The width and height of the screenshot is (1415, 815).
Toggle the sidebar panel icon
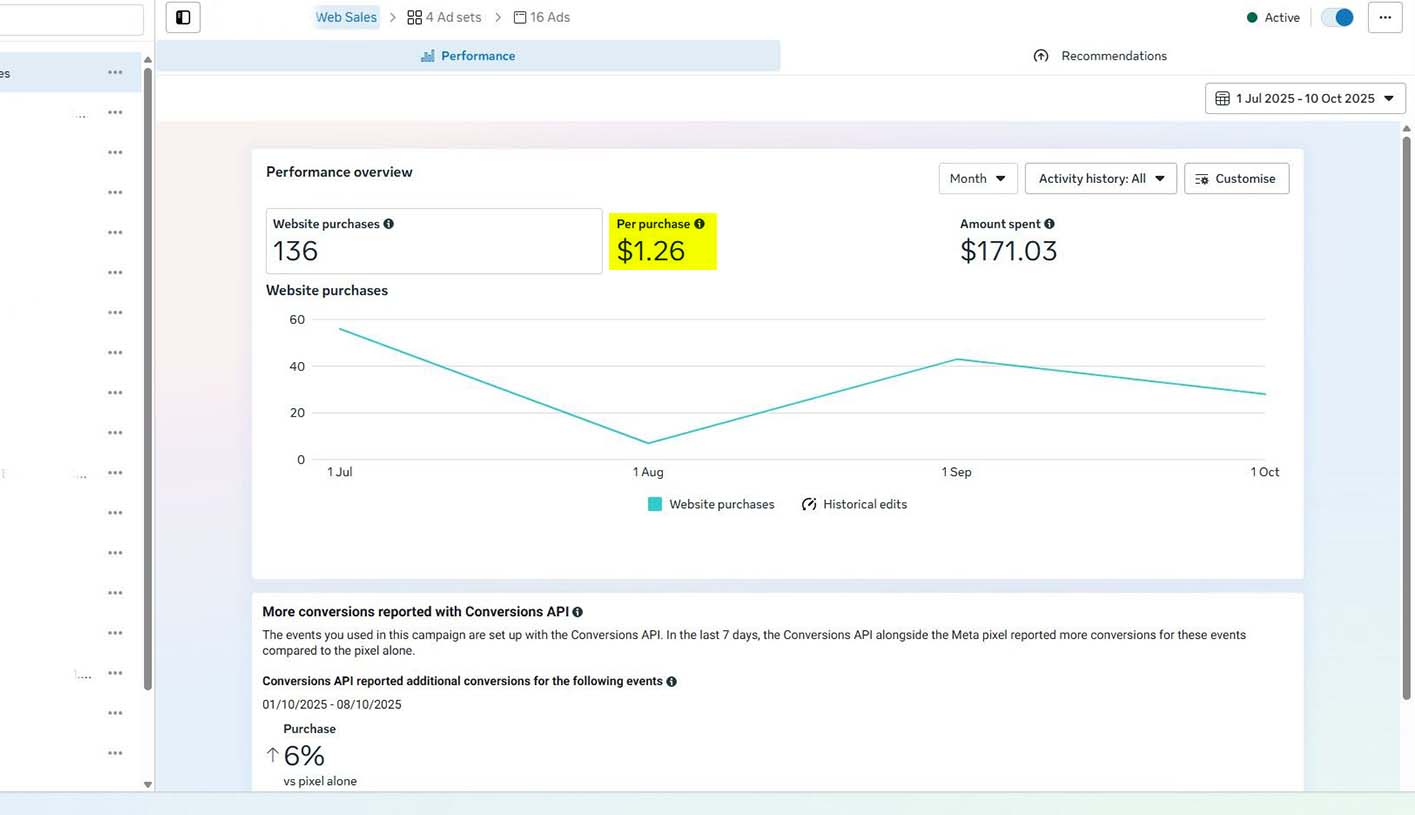coord(183,17)
